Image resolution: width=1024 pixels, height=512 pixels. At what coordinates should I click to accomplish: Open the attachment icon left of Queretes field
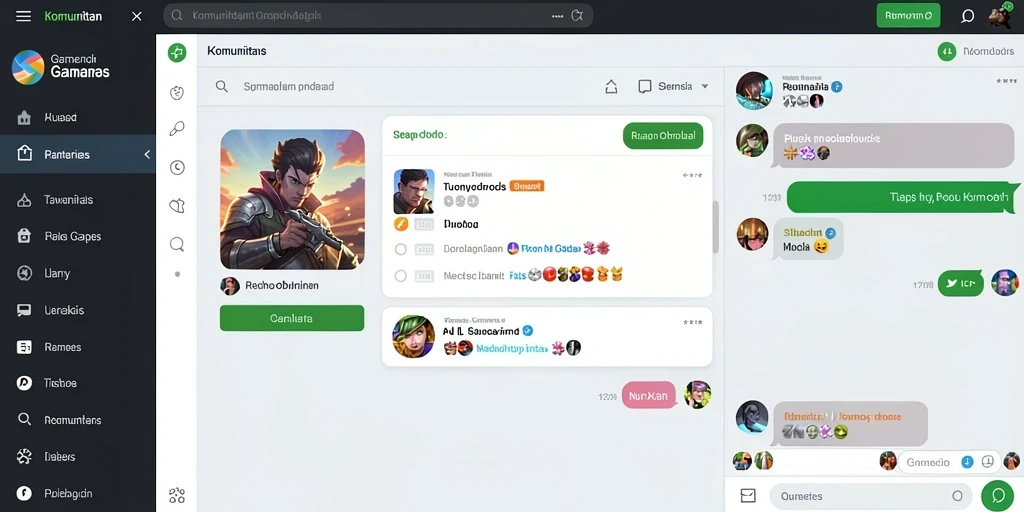point(748,496)
